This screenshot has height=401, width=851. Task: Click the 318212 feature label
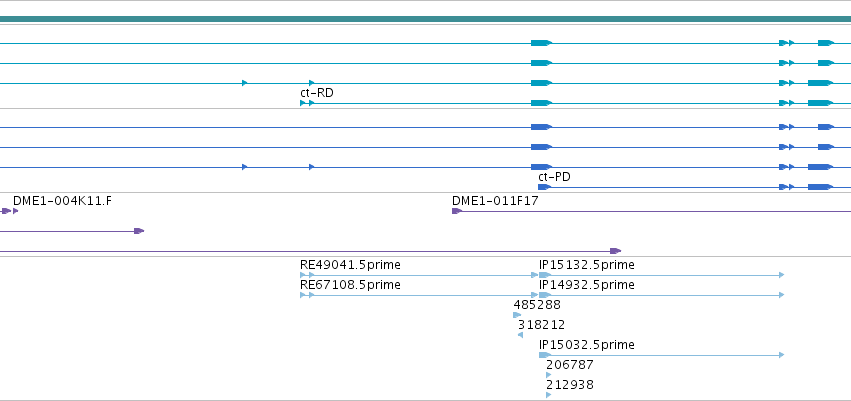point(541,325)
